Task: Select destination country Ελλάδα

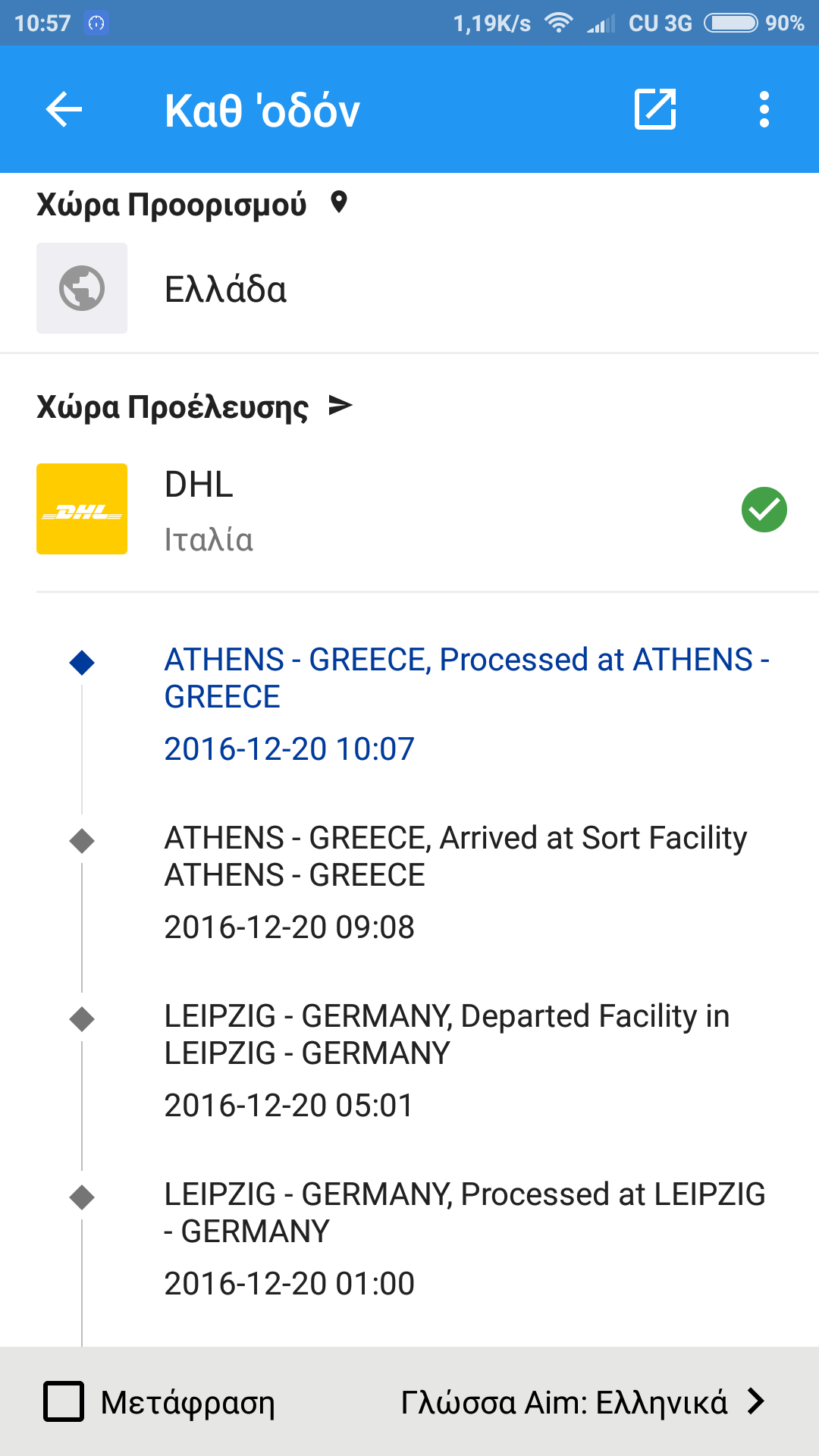Action: [226, 290]
